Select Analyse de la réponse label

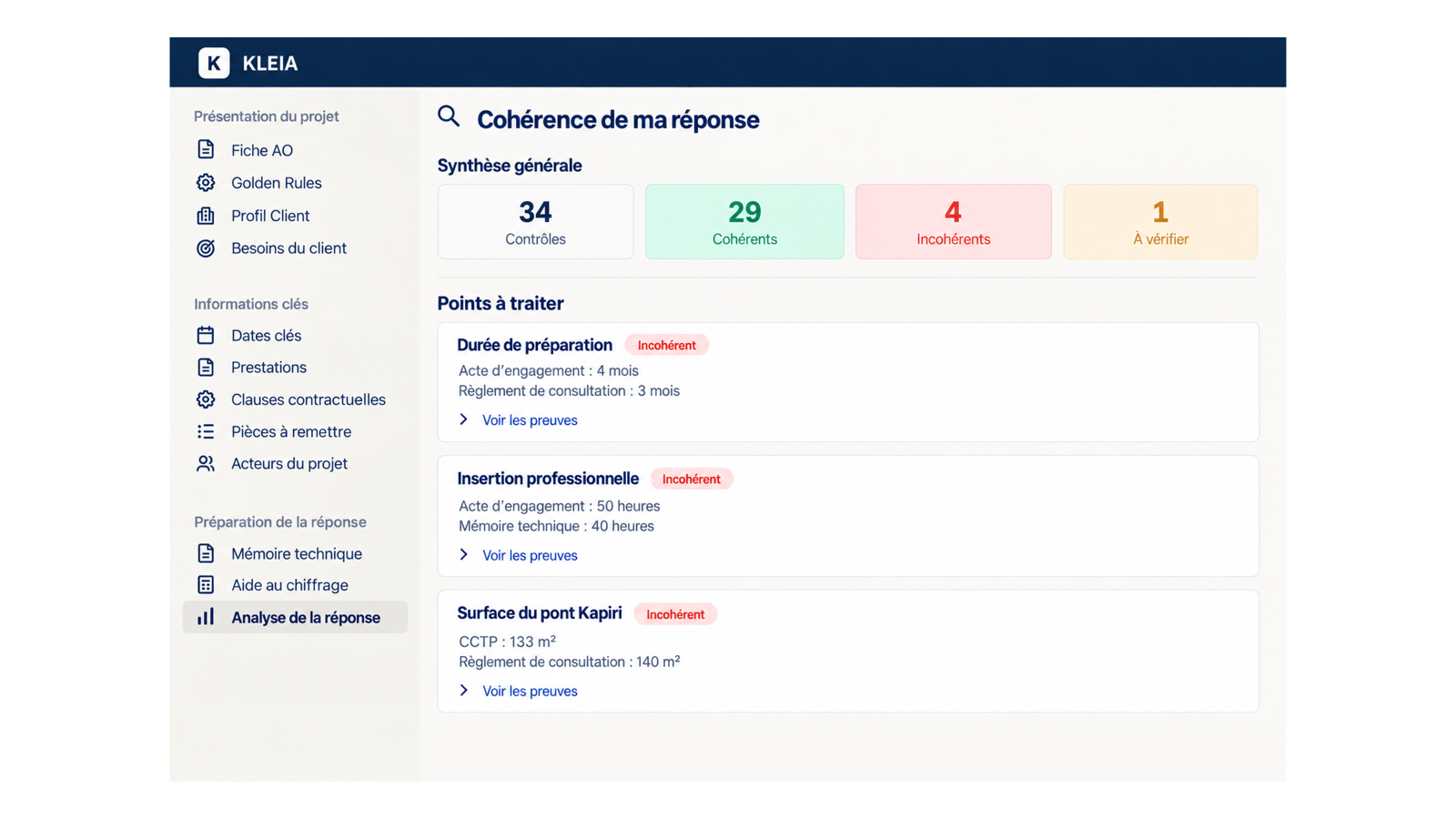pyautogui.click(x=306, y=618)
